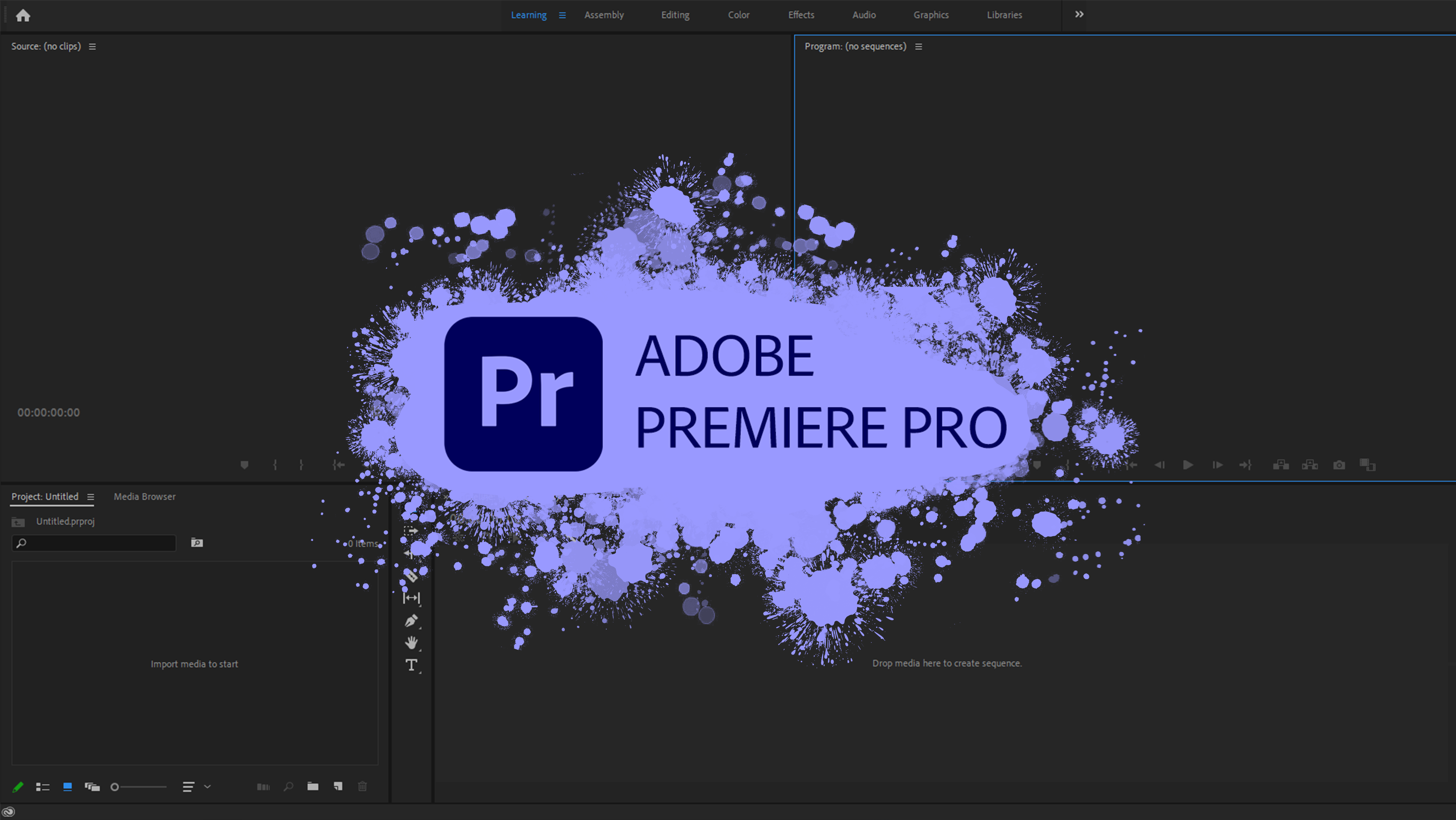Toggle project writable green pencil icon
1456x820 pixels.
(17, 787)
